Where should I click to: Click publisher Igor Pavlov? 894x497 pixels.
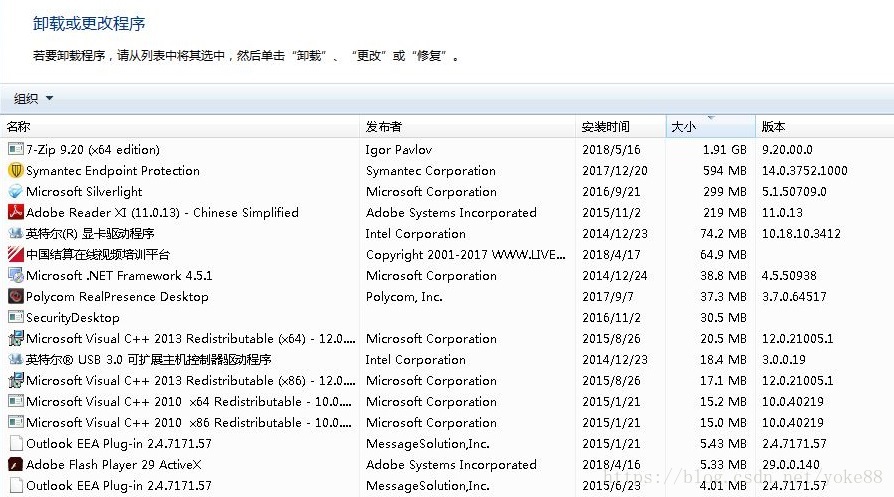click(x=399, y=149)
